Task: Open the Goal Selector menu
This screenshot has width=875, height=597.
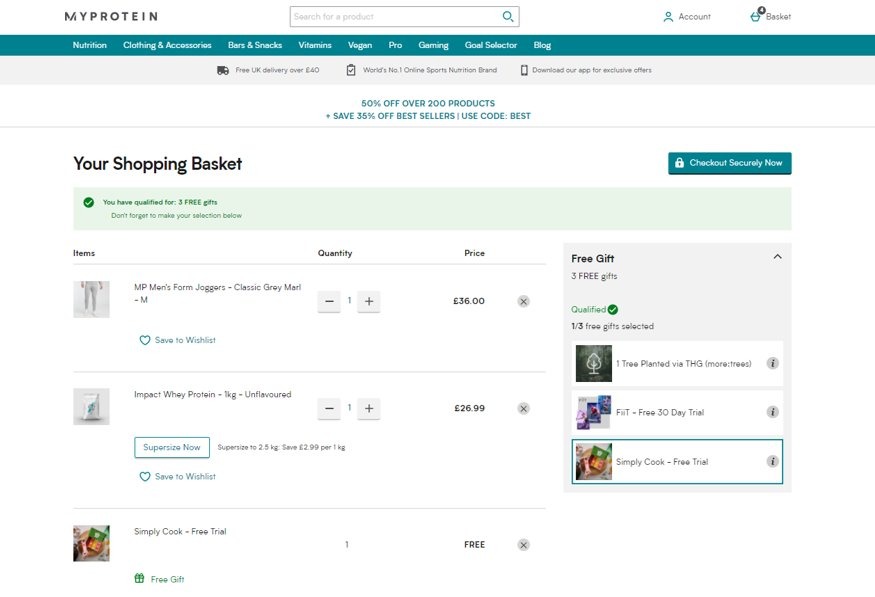Action: coord(491,45)
